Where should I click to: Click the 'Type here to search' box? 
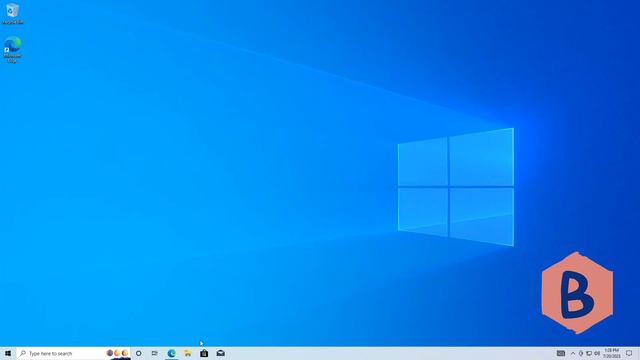pos(73,353)
